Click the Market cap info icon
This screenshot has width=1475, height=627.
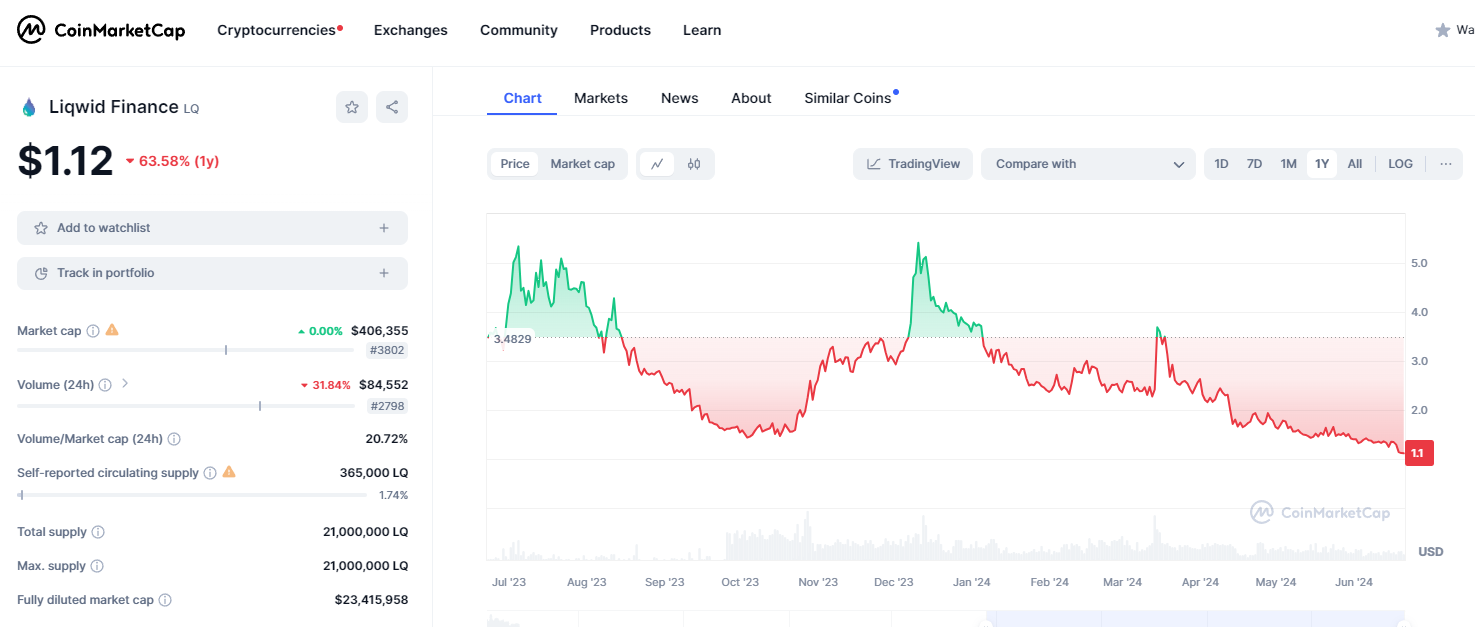pyautogui.click(x=93, y=331)
